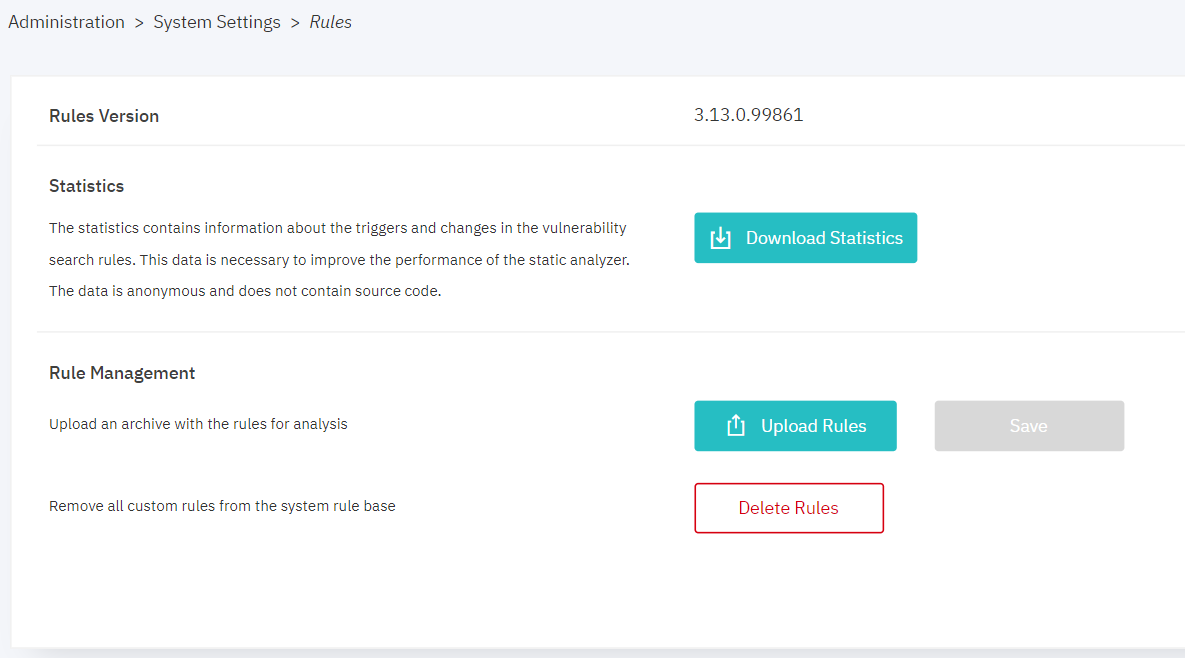
Task: Click the Rules breadcrumb item
Action: 330,22
